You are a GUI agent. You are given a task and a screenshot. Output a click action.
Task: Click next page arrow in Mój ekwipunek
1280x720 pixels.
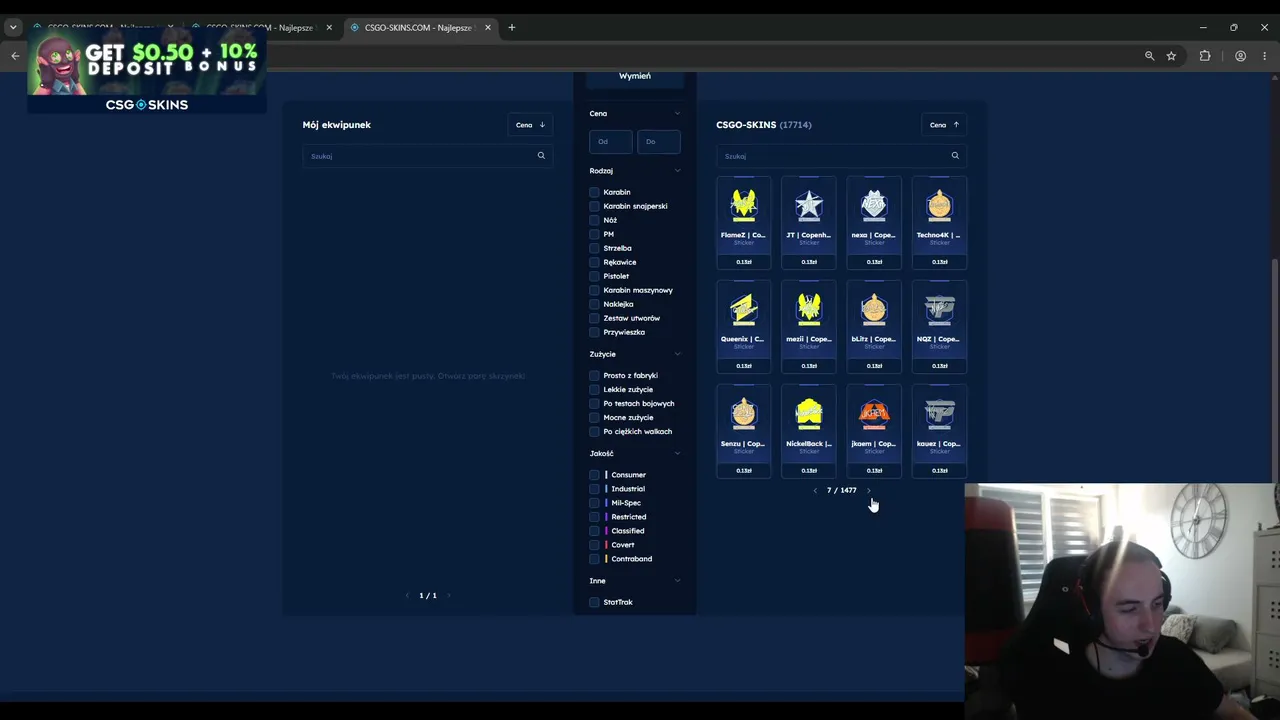point(448,596)
